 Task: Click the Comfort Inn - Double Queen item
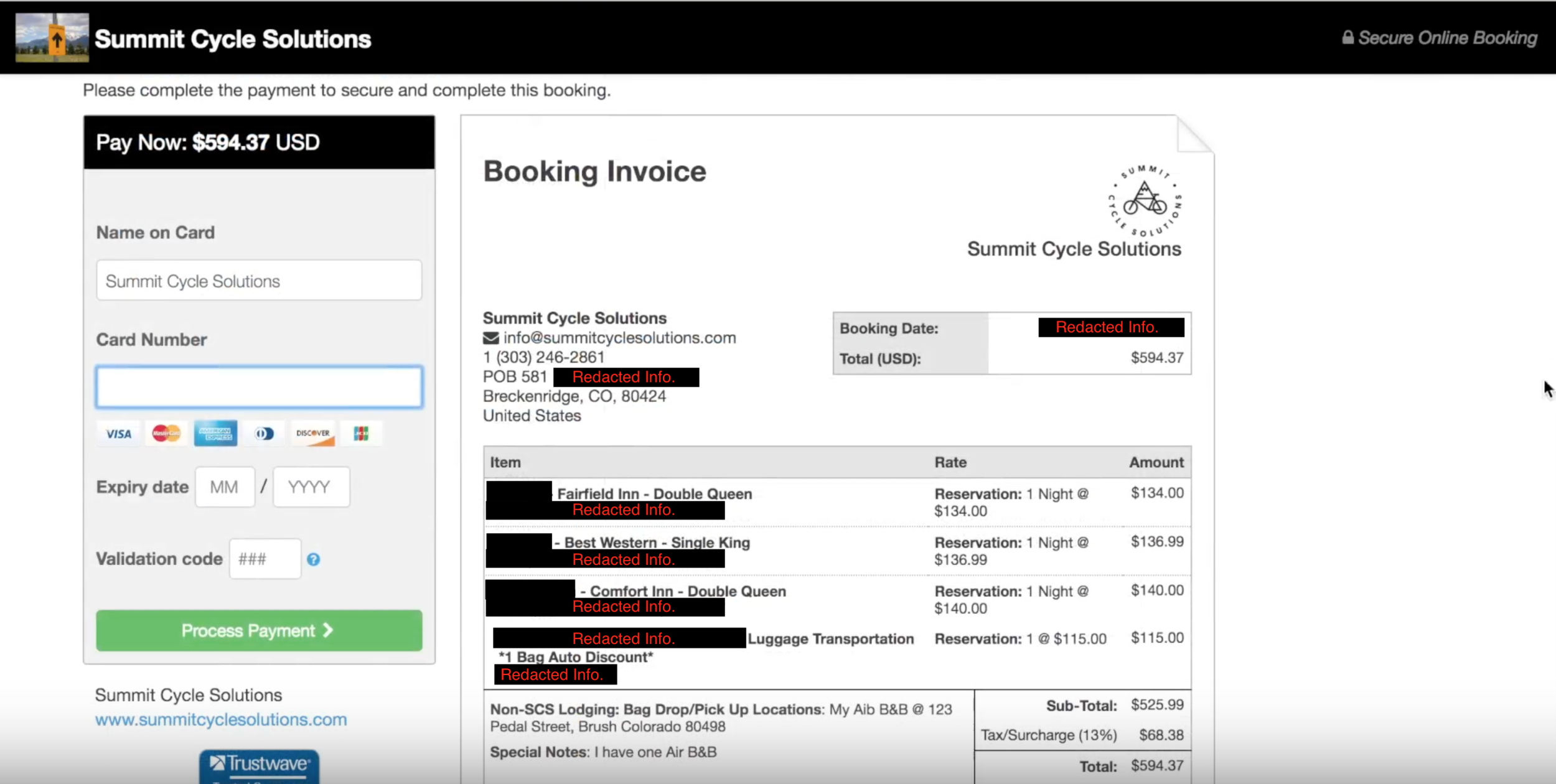[688, 591]
